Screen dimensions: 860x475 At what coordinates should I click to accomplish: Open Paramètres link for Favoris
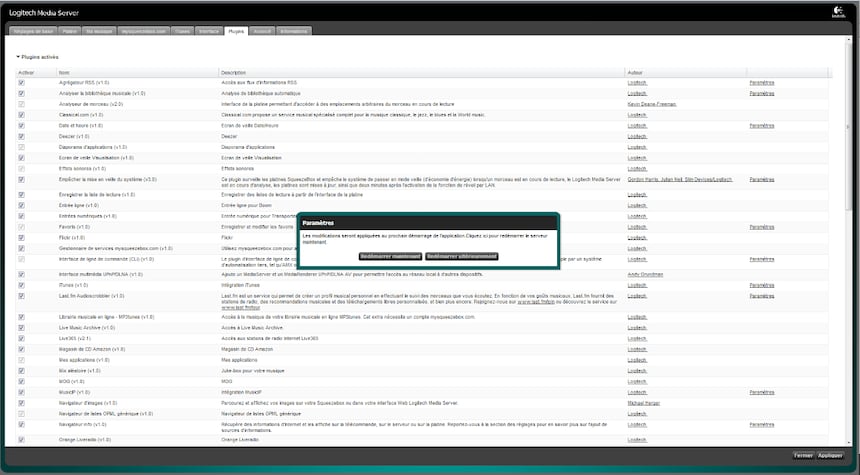[762, 227]
